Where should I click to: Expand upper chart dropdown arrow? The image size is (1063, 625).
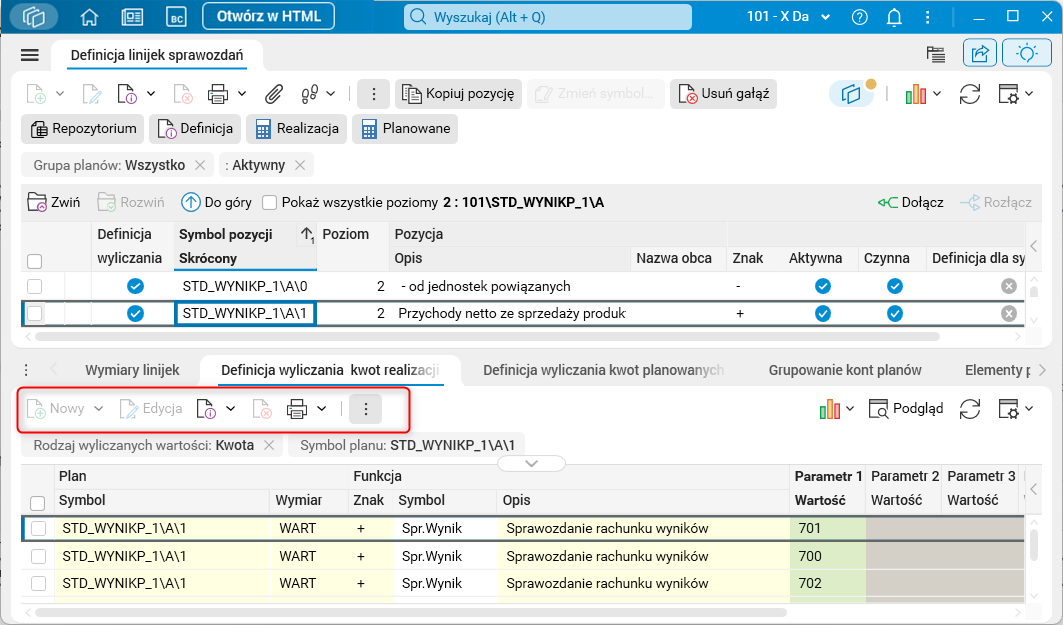(x=937, y=94)
